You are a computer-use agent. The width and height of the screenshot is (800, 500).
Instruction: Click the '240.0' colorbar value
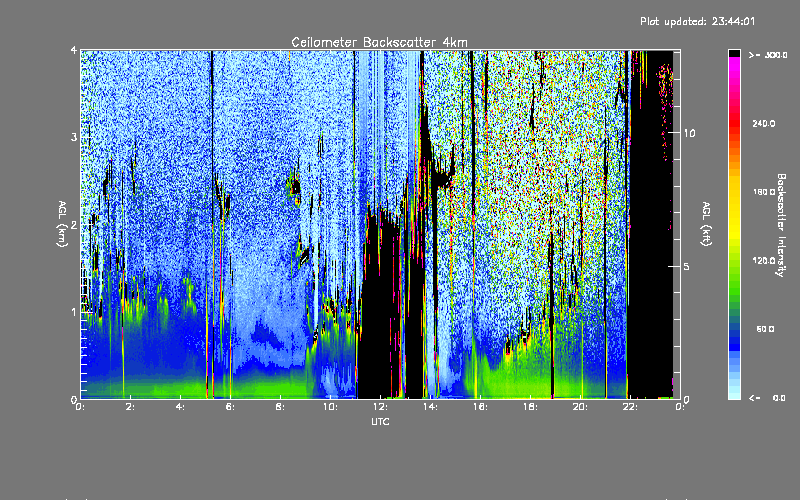pos(764,123)
